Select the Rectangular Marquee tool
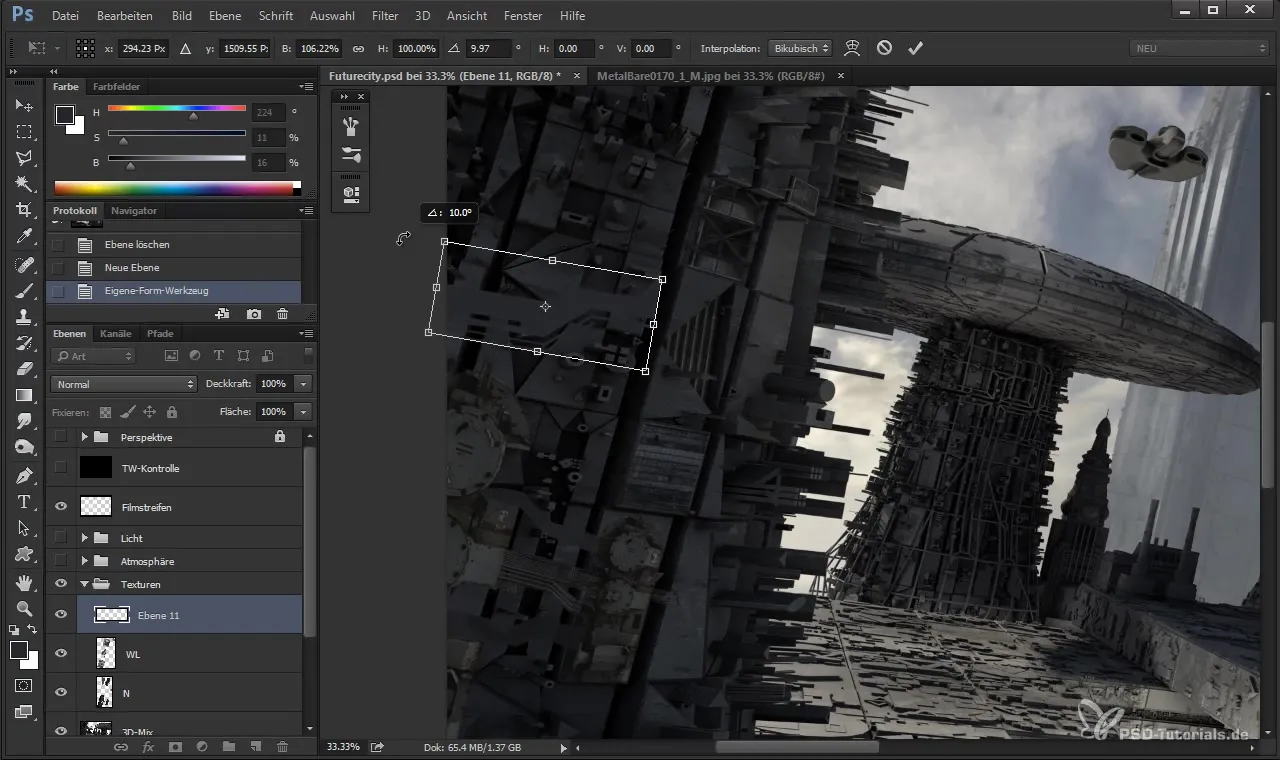Viewport: 1280px width, 760px height. click(24, 132)
